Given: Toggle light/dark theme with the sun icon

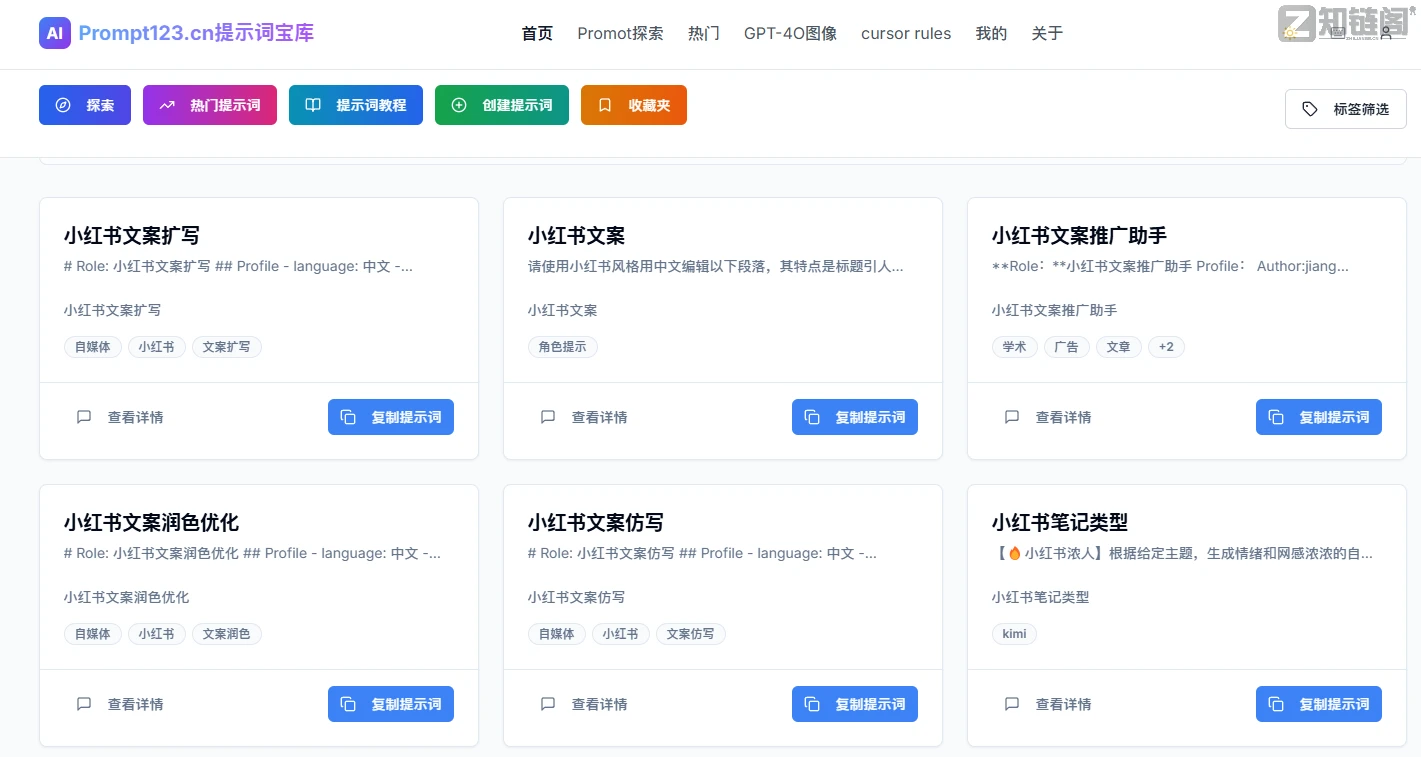Looking at the screenshot, I should coord(1289,32).
